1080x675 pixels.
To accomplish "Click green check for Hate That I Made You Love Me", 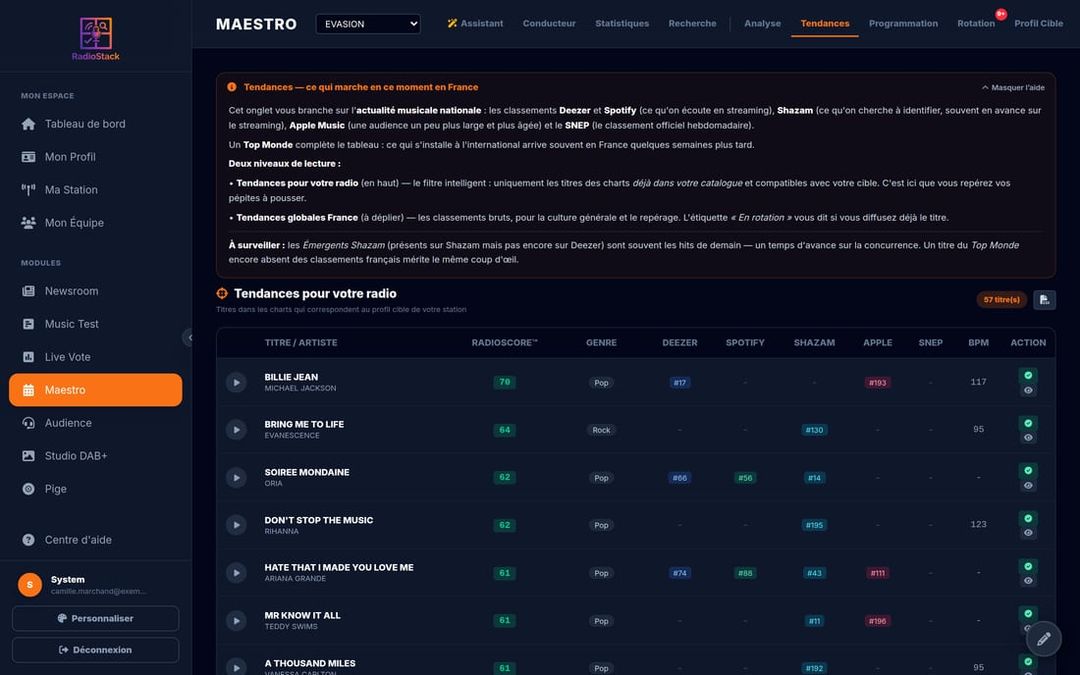I will point(1028,566).
